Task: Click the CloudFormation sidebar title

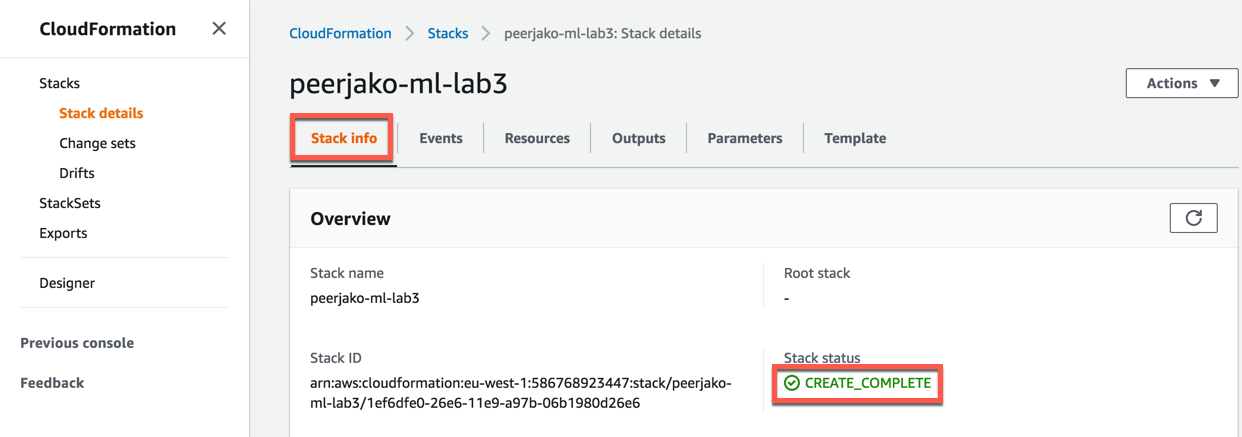Action: tap(108, 29)
